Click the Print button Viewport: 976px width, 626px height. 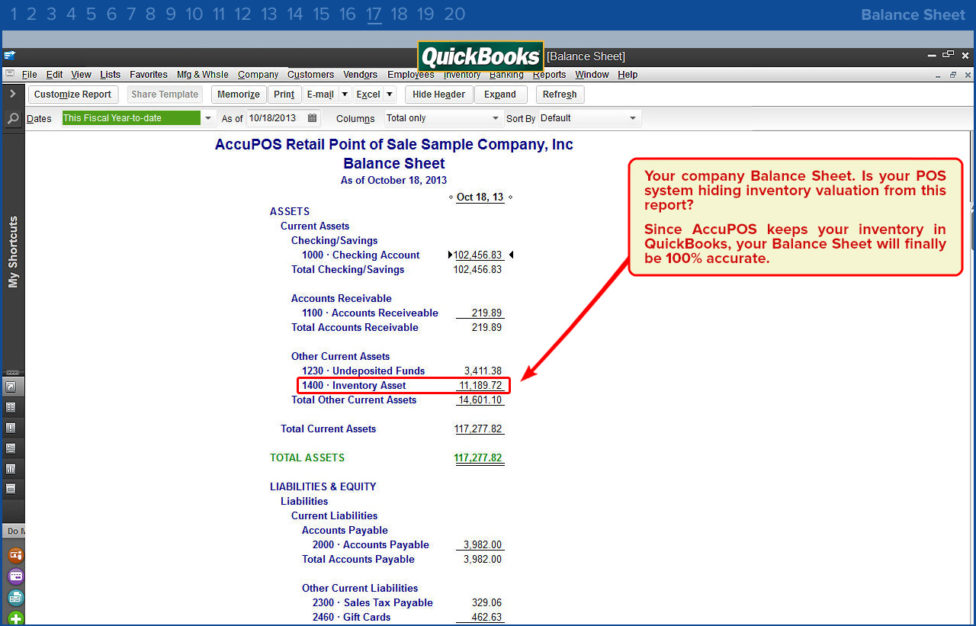click(284, 94)
